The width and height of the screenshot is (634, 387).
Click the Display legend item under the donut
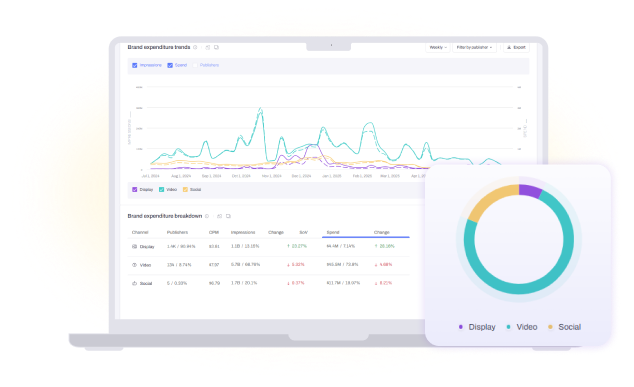pos(477,327)
